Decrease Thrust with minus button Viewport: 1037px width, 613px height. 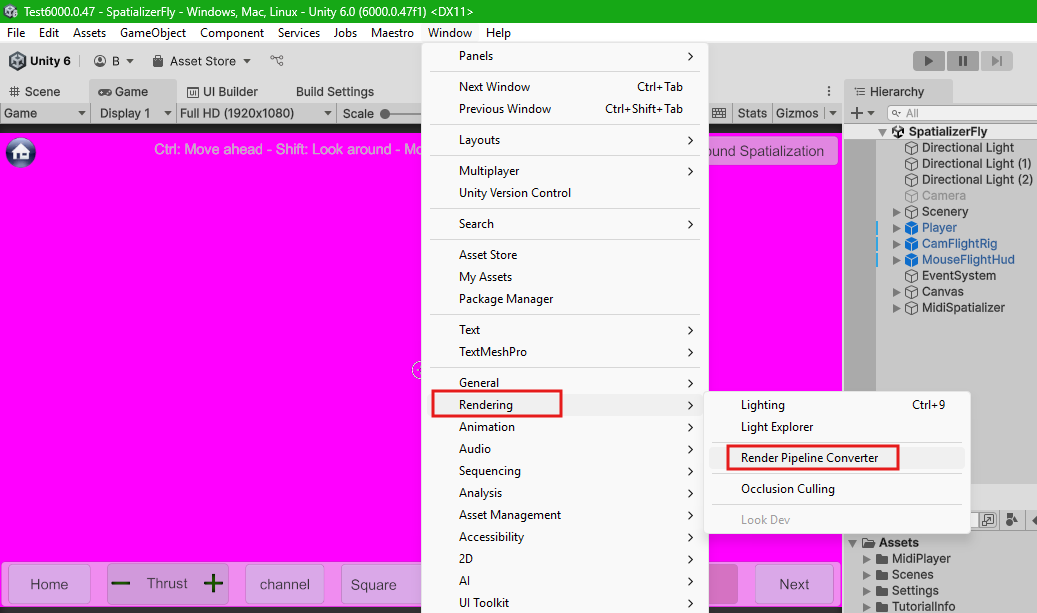(x=120, y=583)
